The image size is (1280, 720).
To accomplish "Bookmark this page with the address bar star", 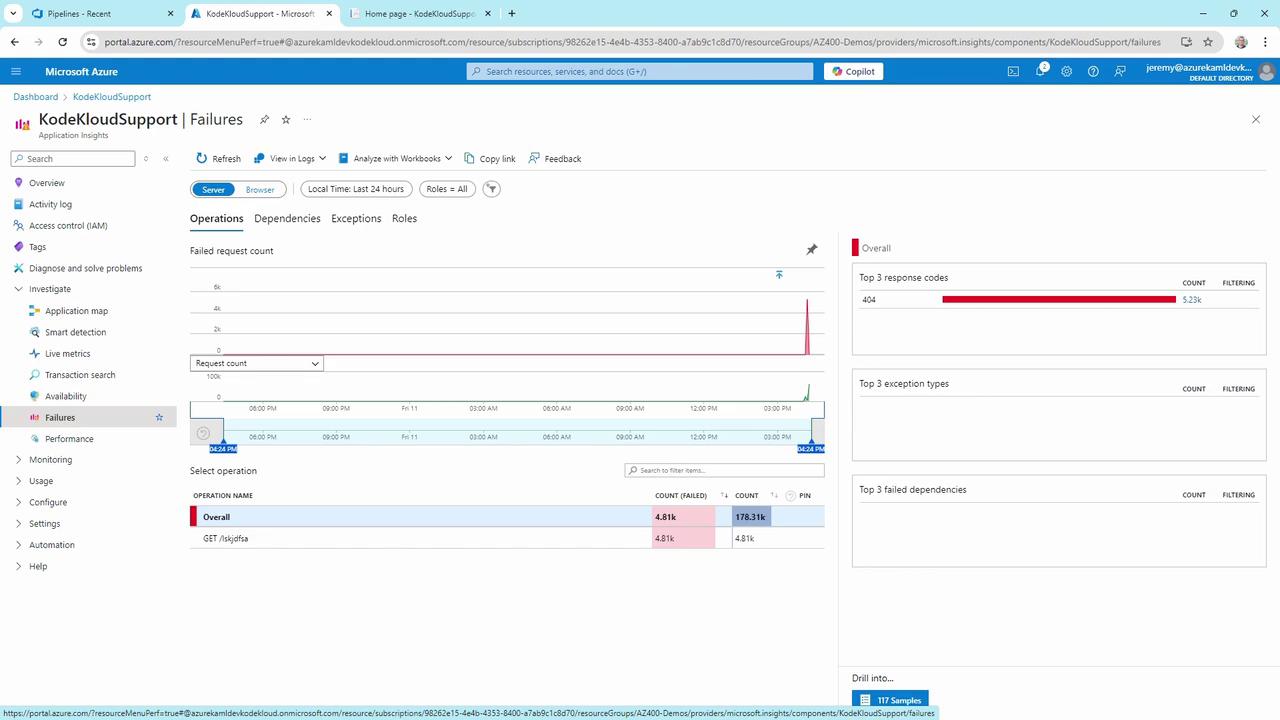I will pos(1208,42).
